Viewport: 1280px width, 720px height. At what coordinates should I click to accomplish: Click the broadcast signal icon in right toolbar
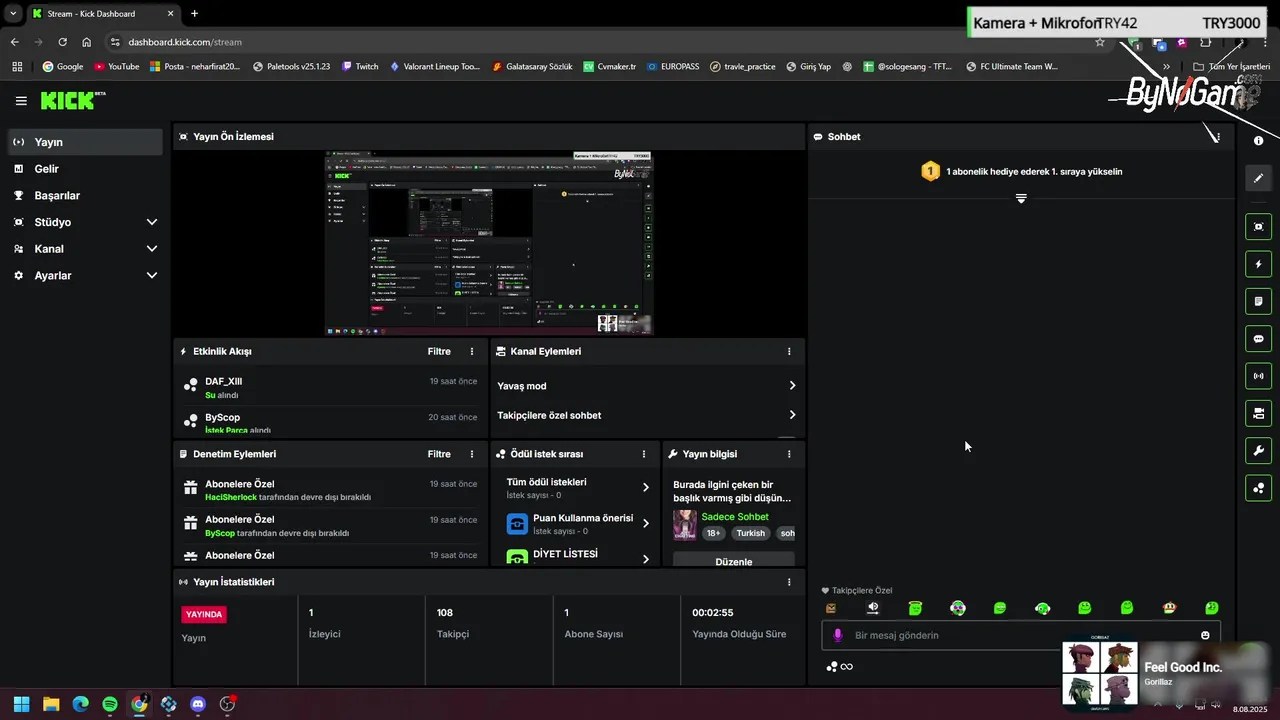coord(1258,376)
